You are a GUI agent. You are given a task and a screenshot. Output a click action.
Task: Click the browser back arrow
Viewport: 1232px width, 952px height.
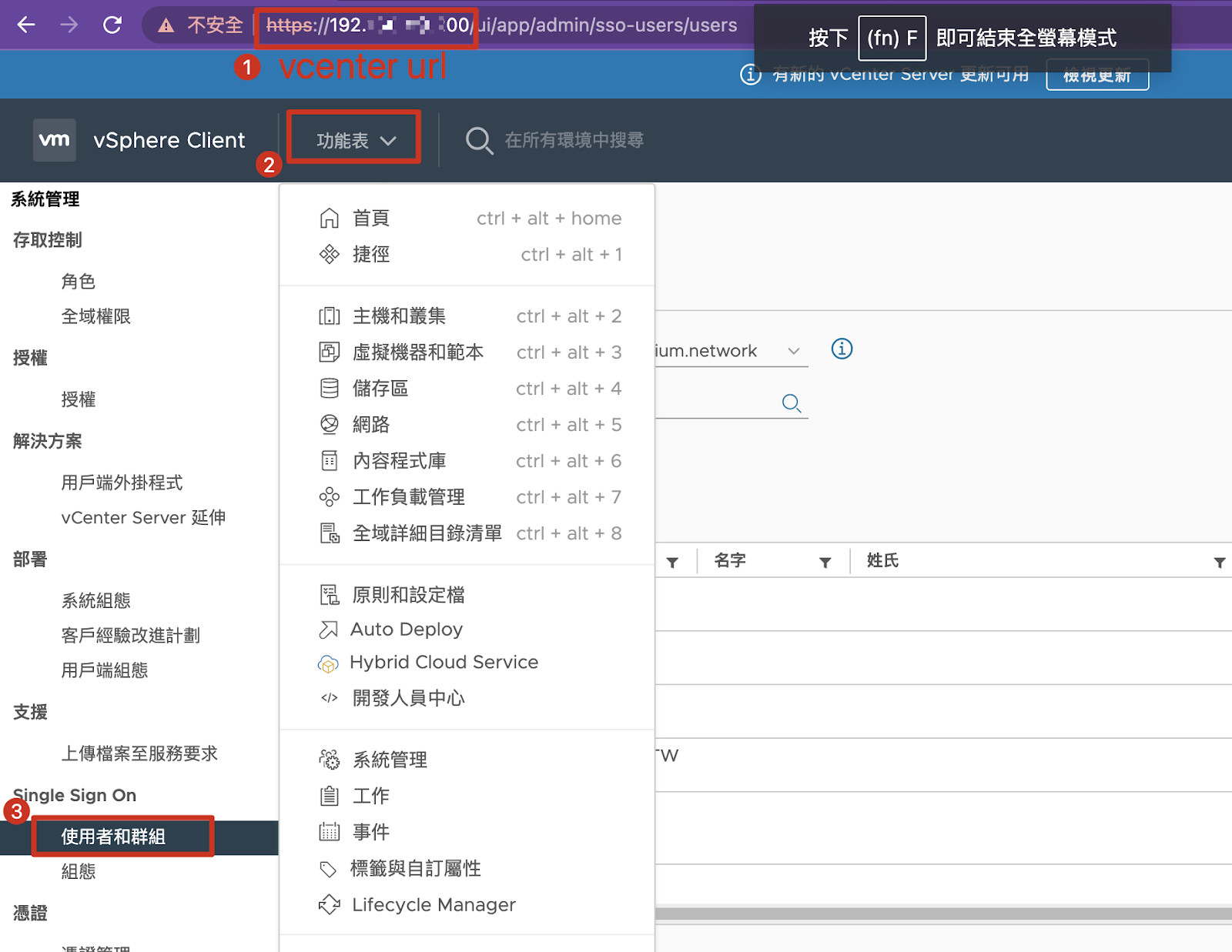coord(27,25)
